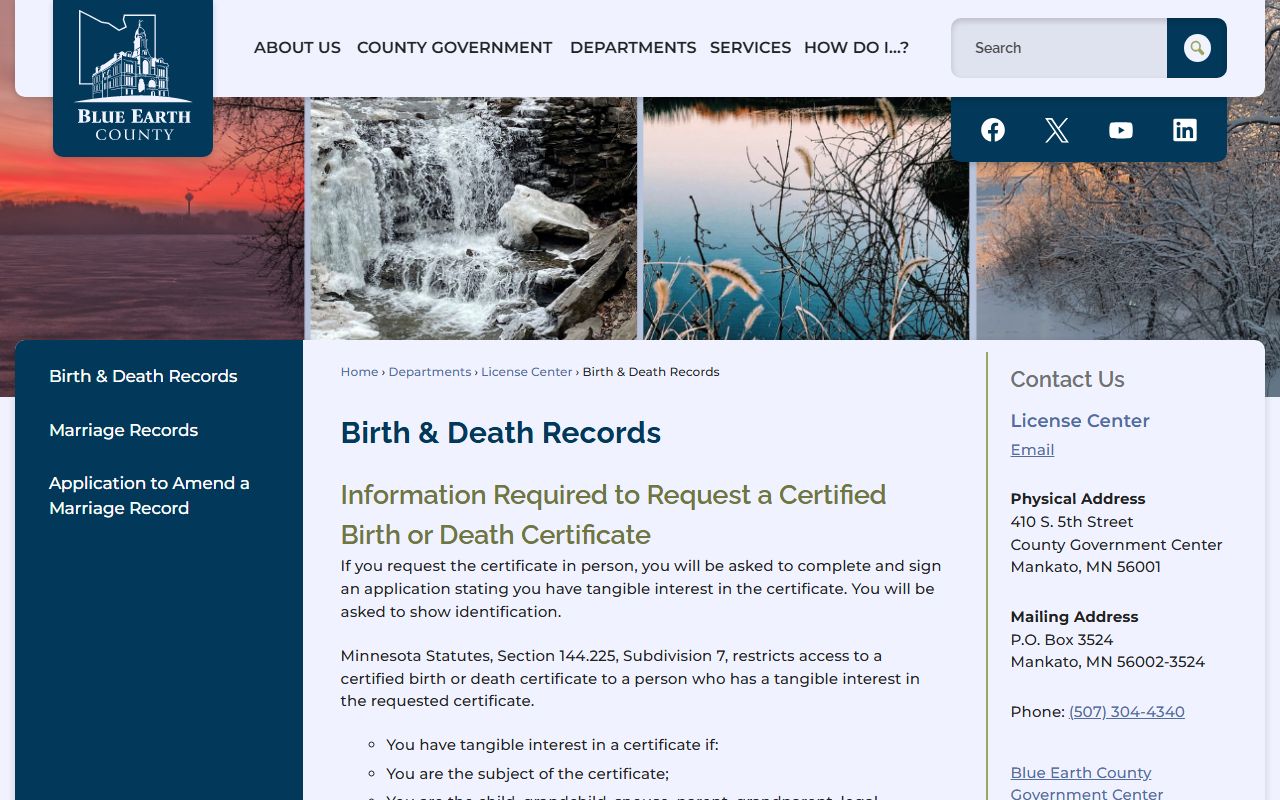1280x800 pixels.
Task: Open the Services menu
Action: 750,47
